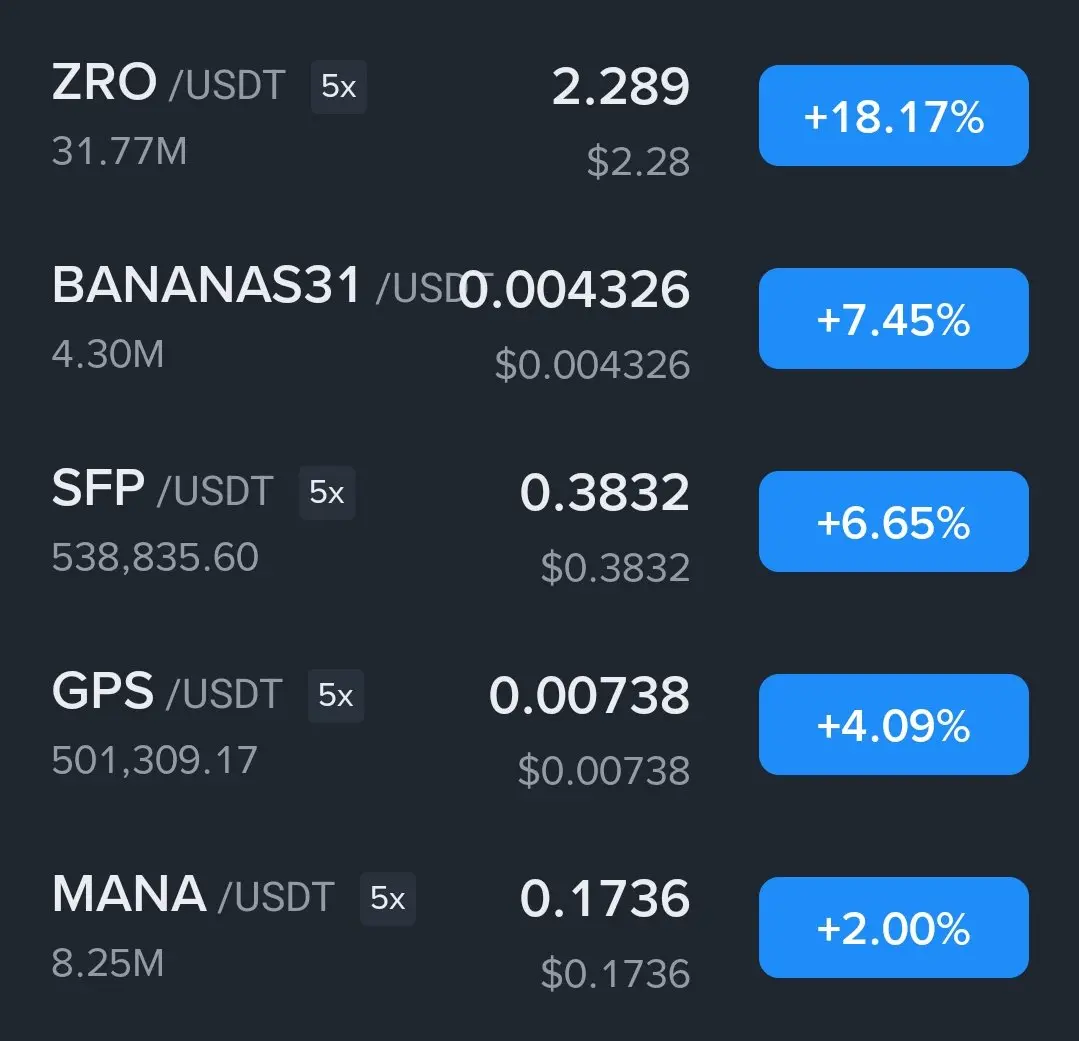Viewport: 1079px width, 1041px height.
Task: Click GPS volume figure 501,309.17
Action: (155, 759)
